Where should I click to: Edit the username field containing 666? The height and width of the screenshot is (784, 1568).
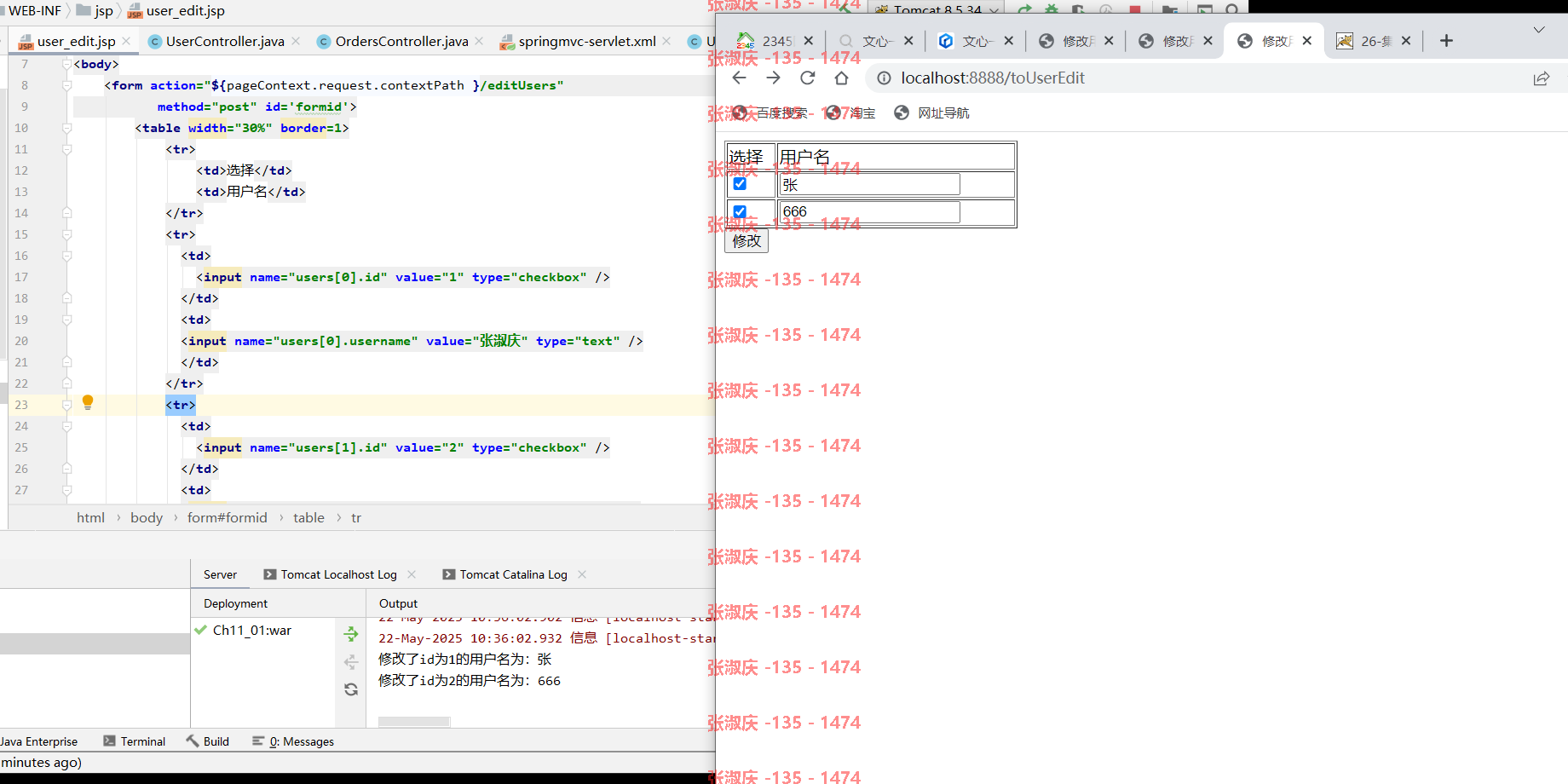[869, 212]
